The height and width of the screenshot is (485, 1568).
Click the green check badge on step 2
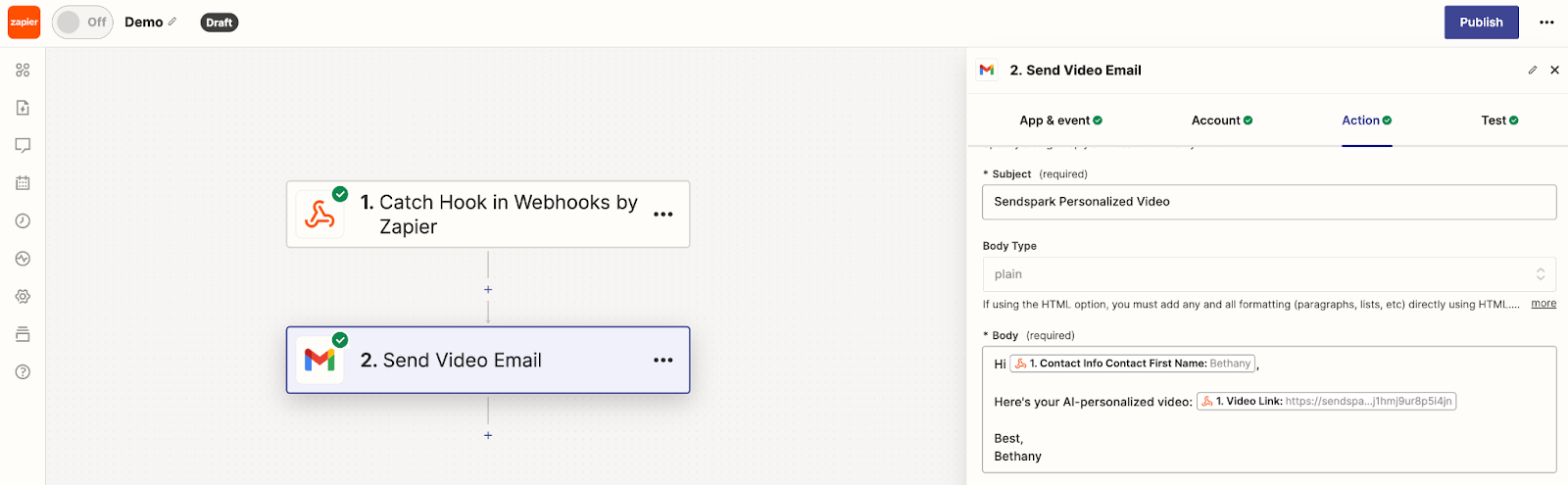(340, 340)
